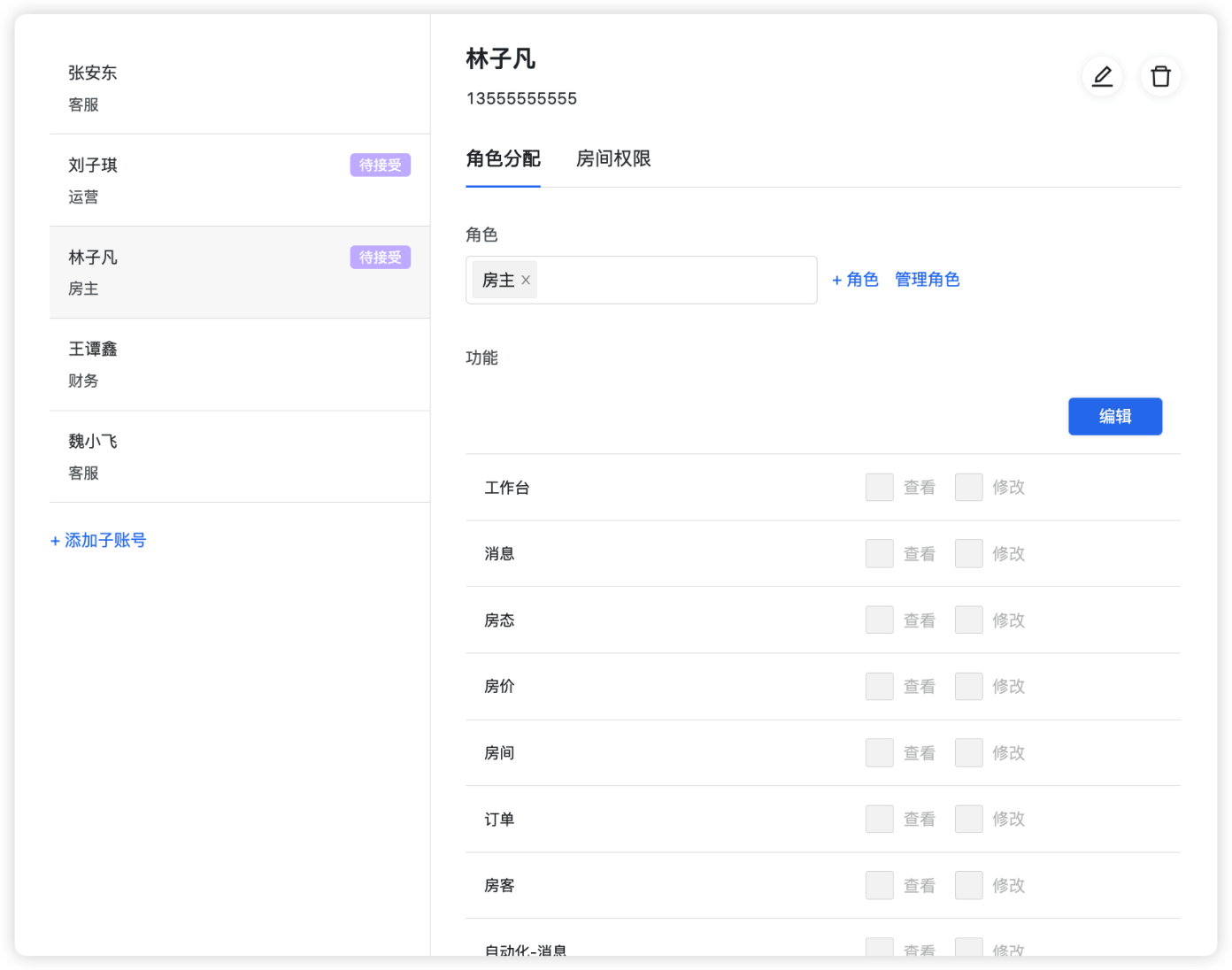Click the pencil edit icon for 林子凡
Viewport: 1232px width, 970px height.
(1102, 77)
